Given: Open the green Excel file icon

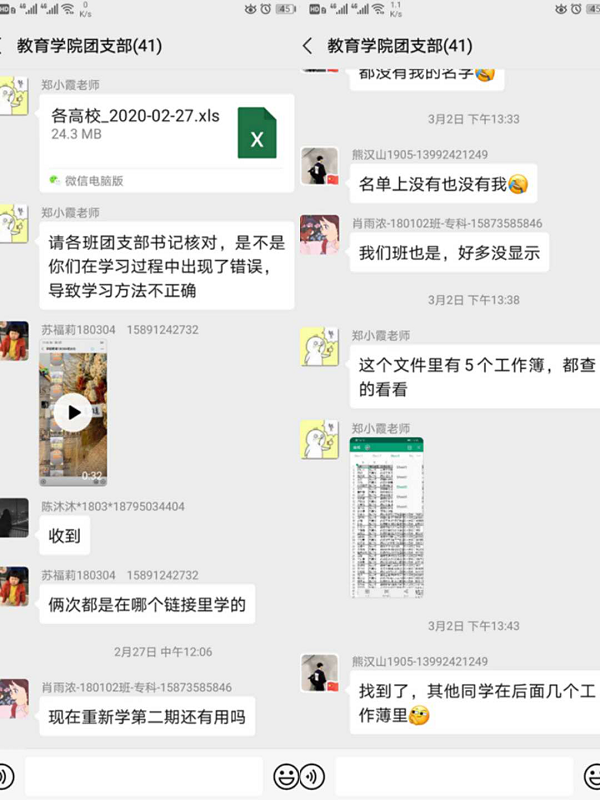Looking at the screenshot, I should point(257,133).
